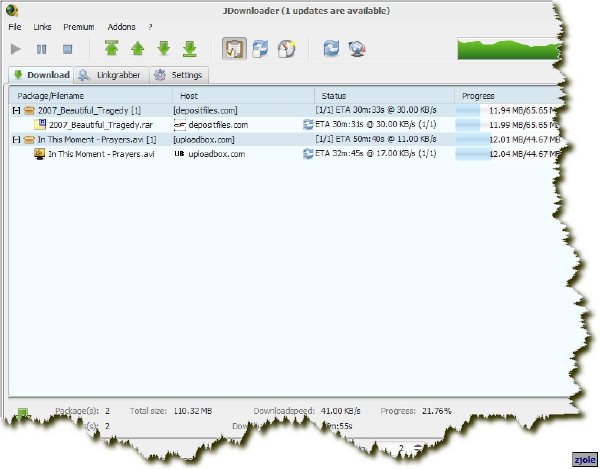The width and height of the screenshot is (600, 469).
Task: Select the In This Moment - Prayers.avi file row
Action: [x=284, y=154]
